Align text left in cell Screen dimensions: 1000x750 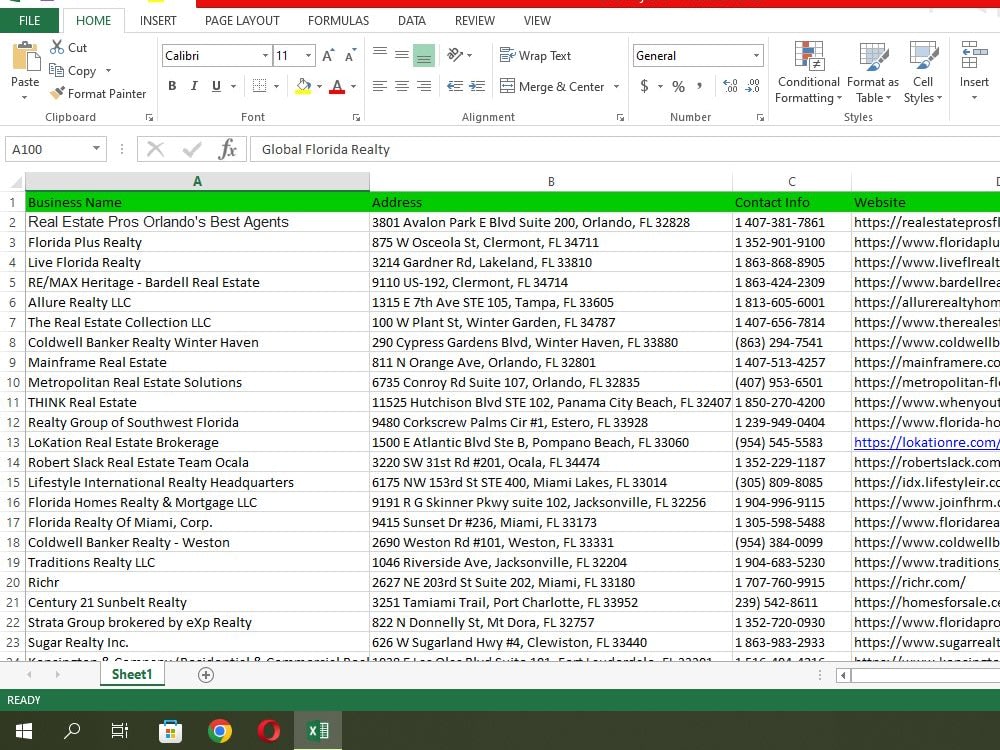pyautogui.click(x=379, y=86)
